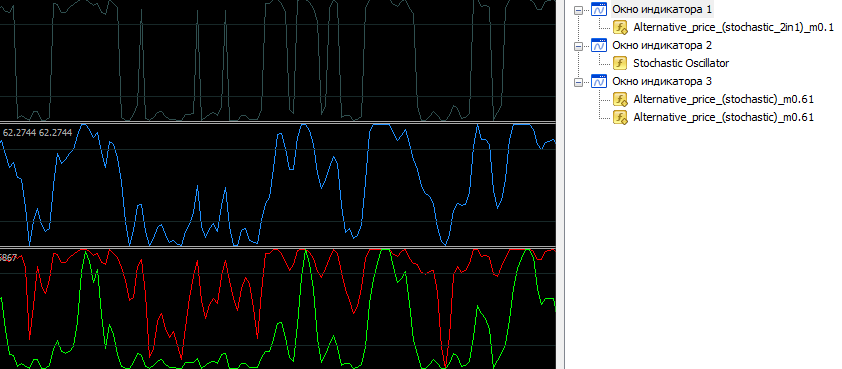This screenshot has width=842, height=369.
Task: Click the chart window icon of Окно индикатора 1
Action: 599,9
